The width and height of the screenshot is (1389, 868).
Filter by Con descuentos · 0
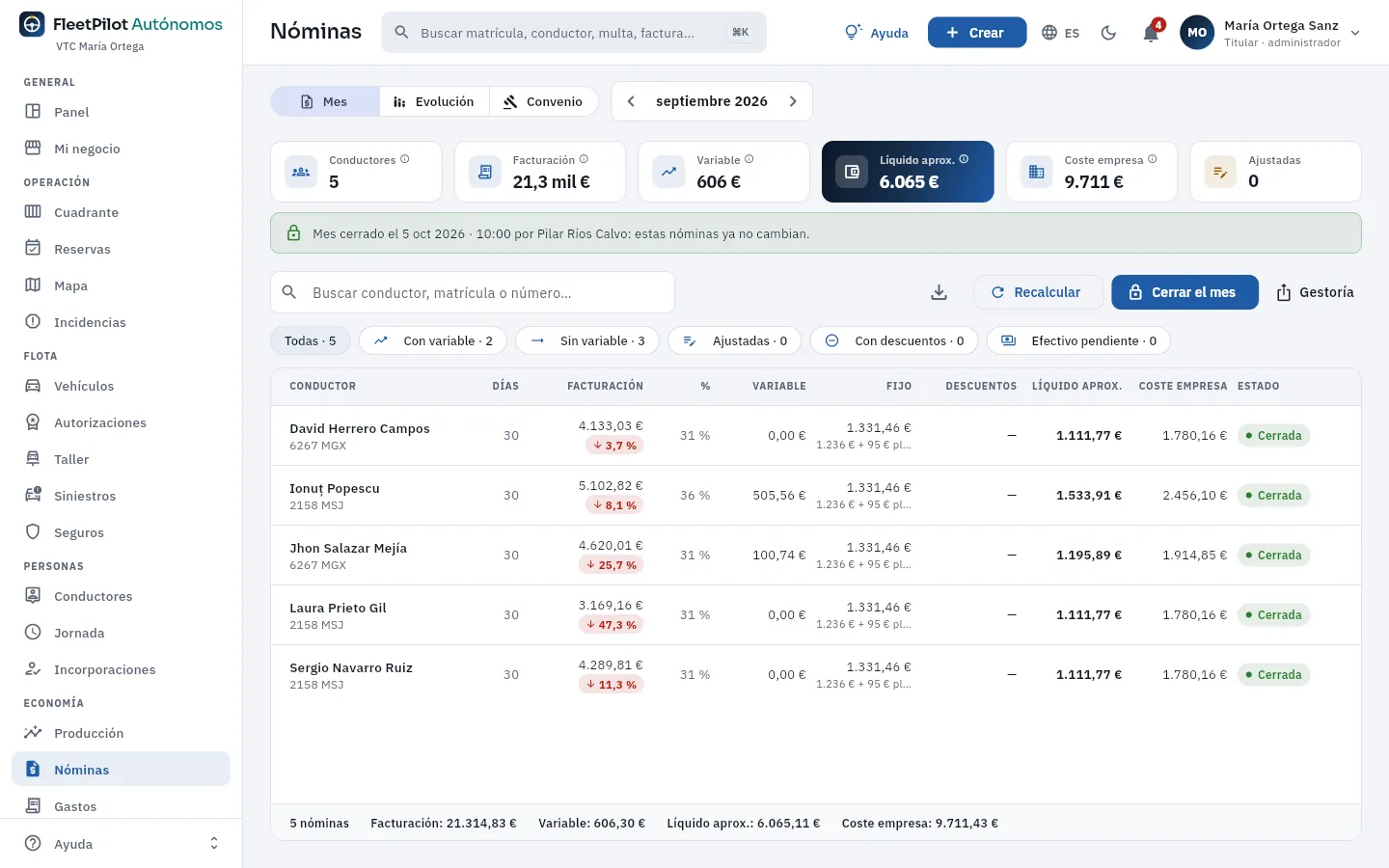point(894,340)
